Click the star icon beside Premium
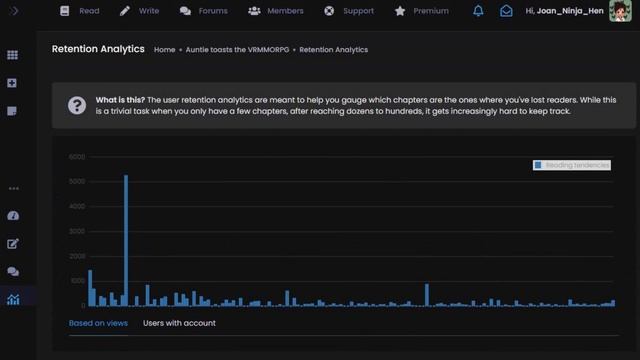The image size is (640, 360). pyautogui.click(x=400, y=11)
